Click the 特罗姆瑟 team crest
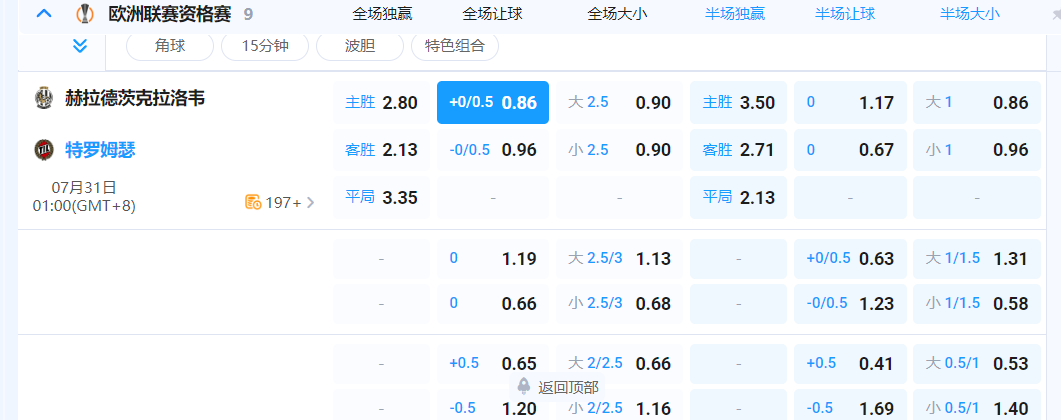1061x420 pixels. [x=44, y=149]
